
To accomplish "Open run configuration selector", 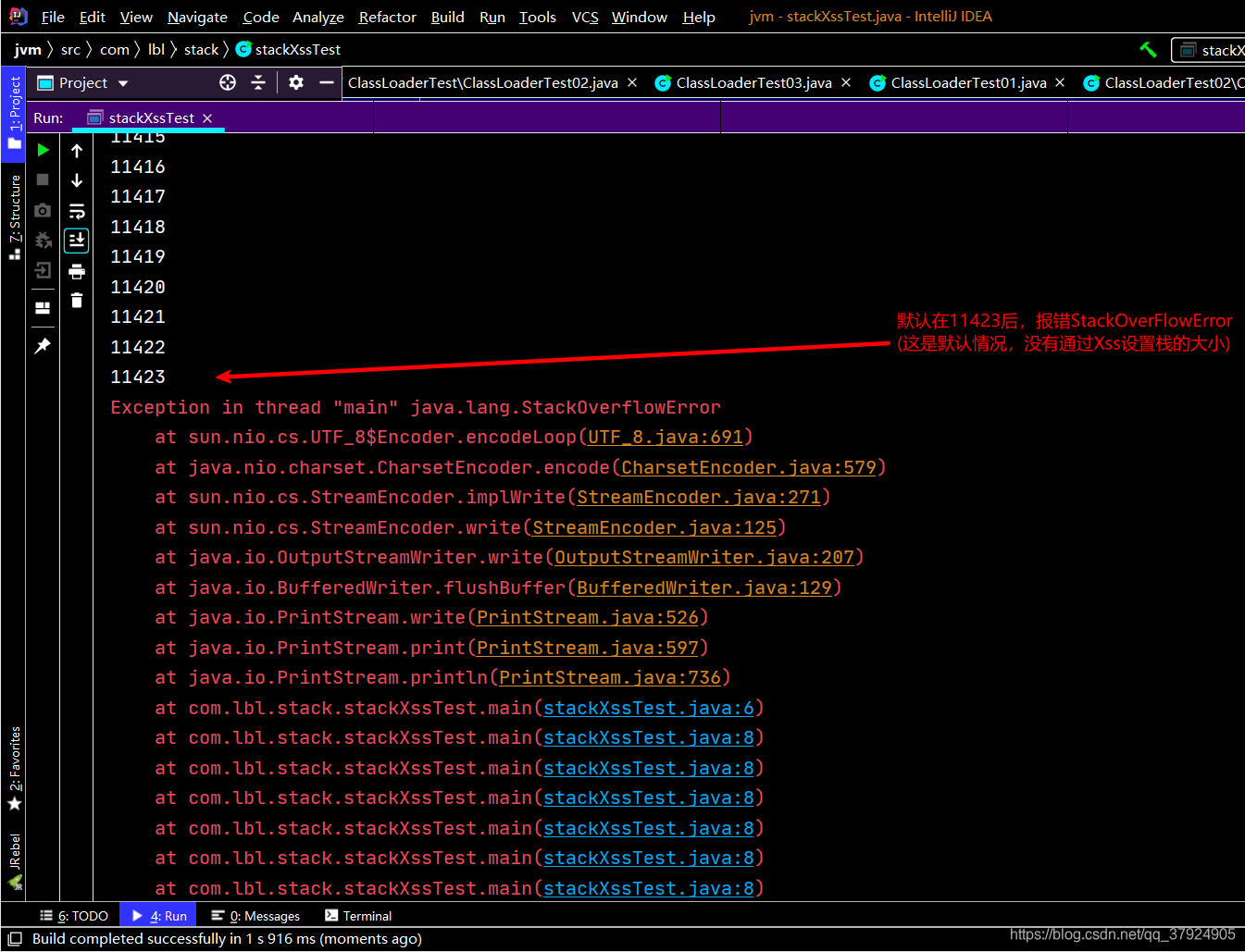I will (1208, 50).
